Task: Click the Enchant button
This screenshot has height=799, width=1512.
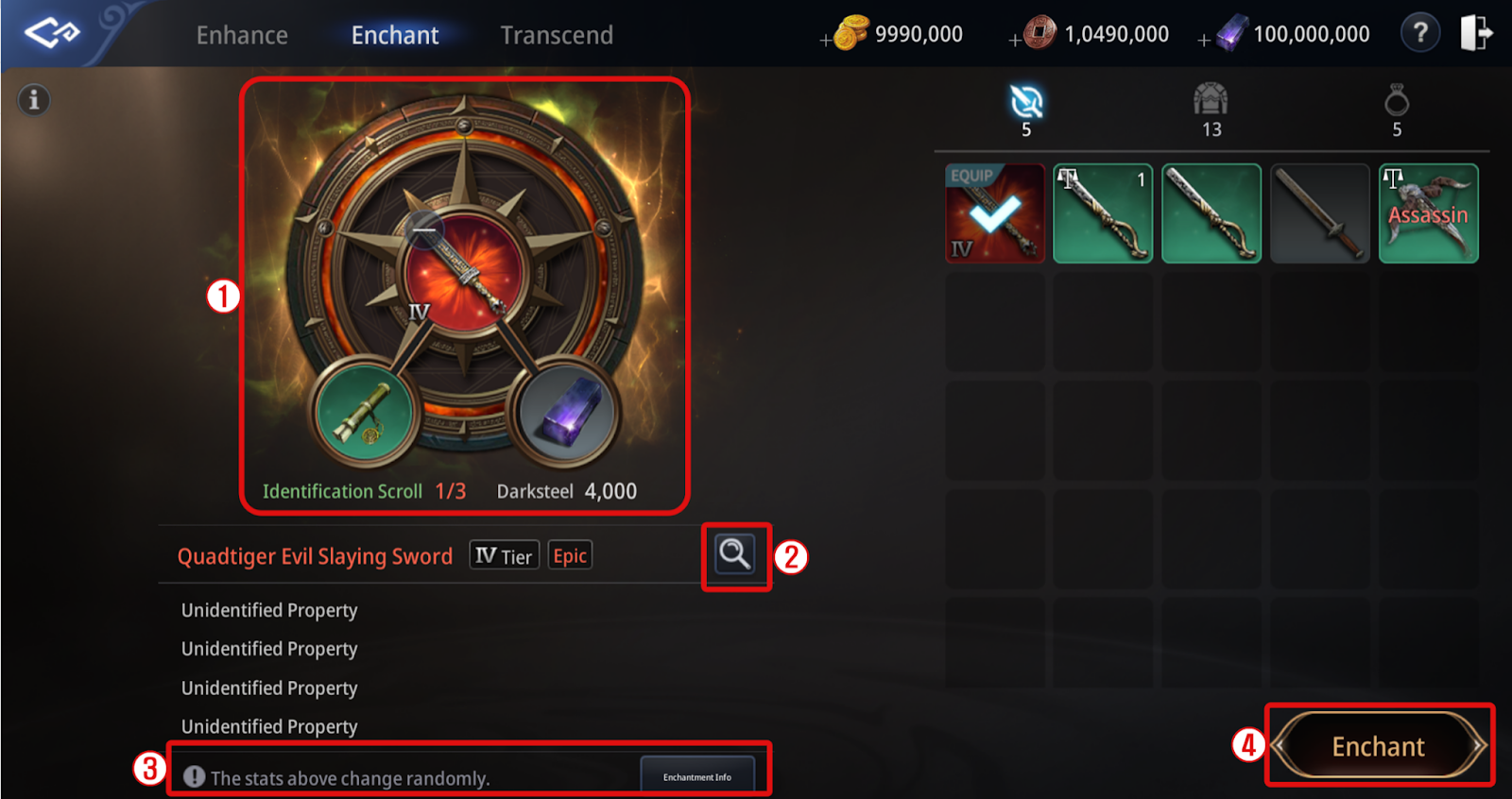Action: [1379, 746]
